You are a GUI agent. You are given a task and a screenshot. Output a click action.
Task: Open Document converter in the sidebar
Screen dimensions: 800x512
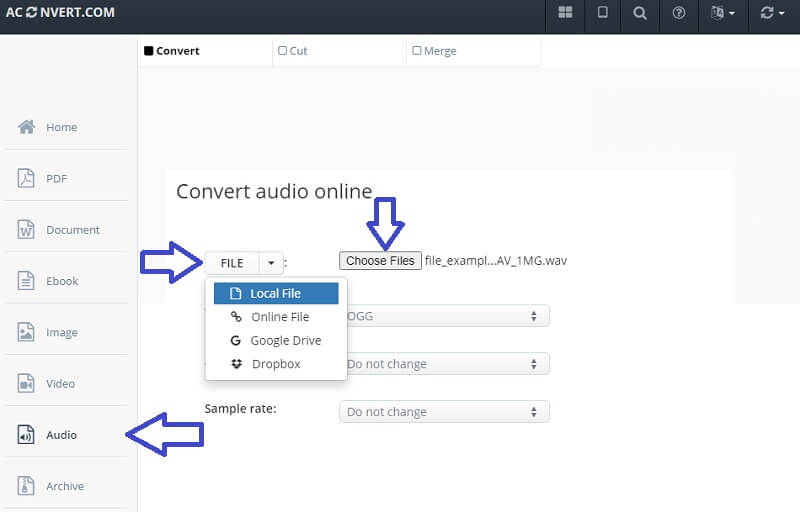72,230
